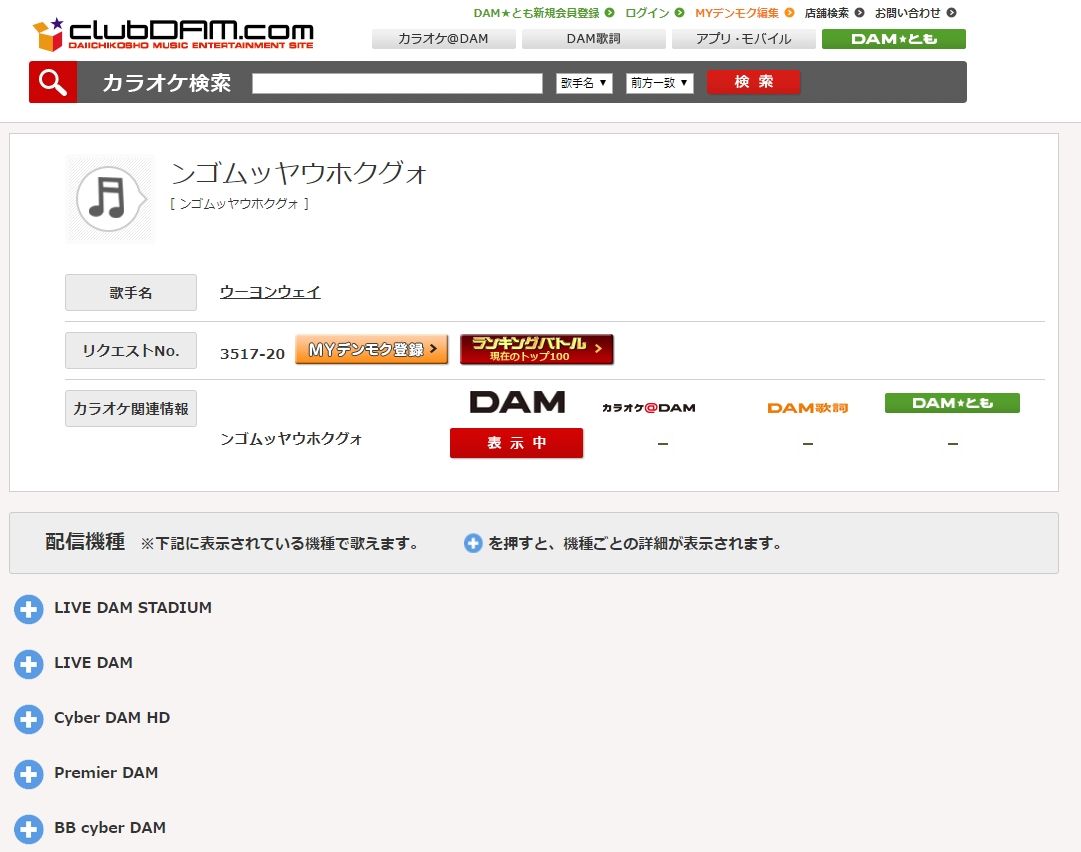The image size is (1081, 852).
Task: Click the karaoke search text field
Action: coord(397,83)
